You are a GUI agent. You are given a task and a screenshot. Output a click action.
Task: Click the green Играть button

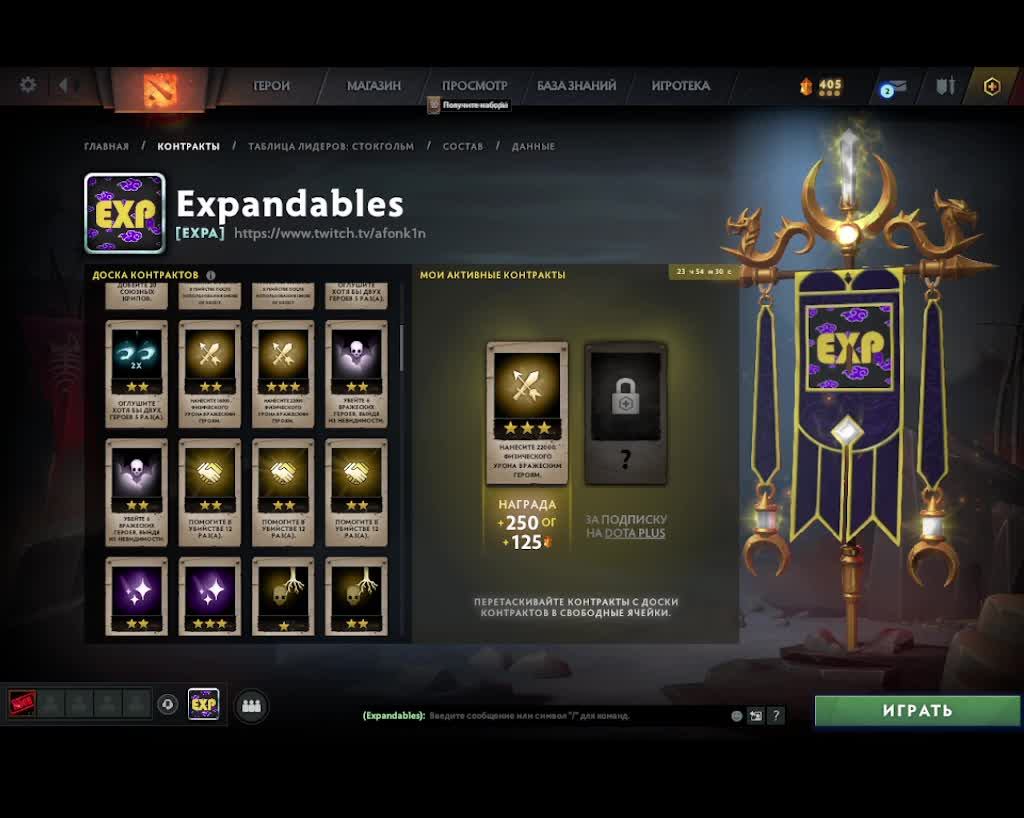(917, 710)
